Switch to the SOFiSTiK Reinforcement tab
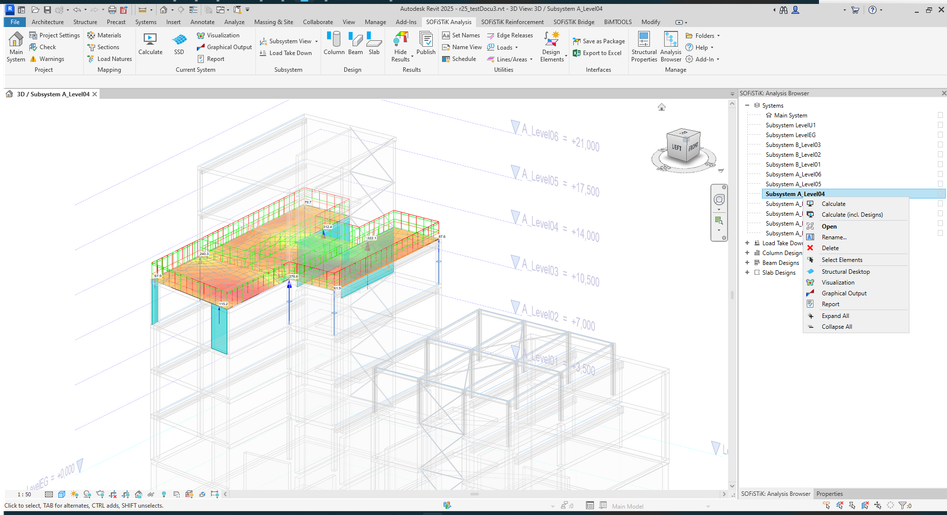The height and width of the screenshot is (515, 947). [x=512, y=22]
